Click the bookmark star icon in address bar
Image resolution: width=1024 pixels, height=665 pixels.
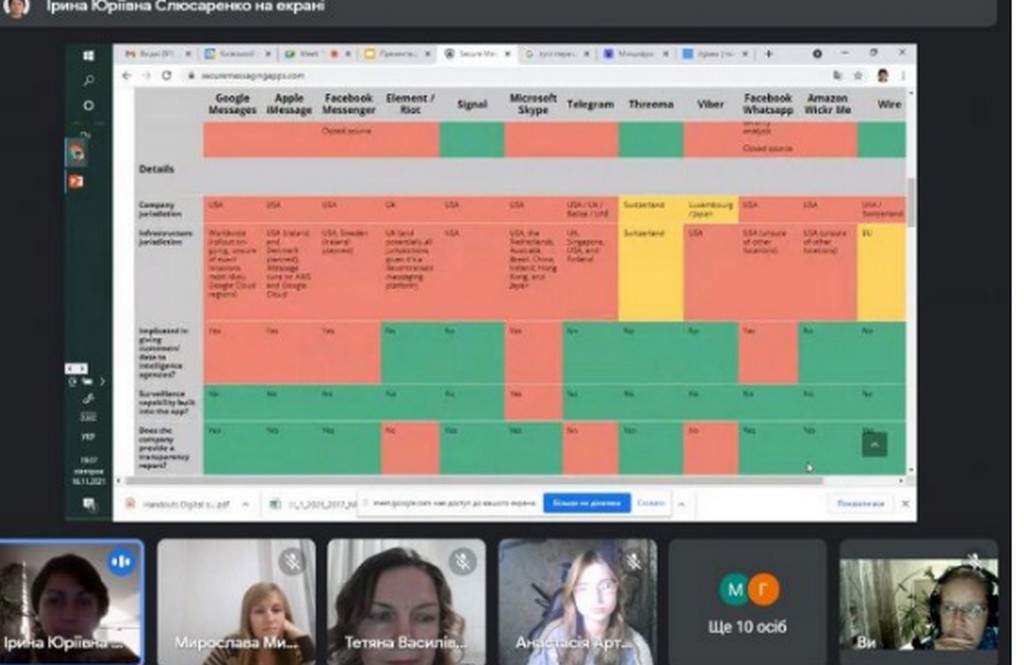click(x=859, y=75)
